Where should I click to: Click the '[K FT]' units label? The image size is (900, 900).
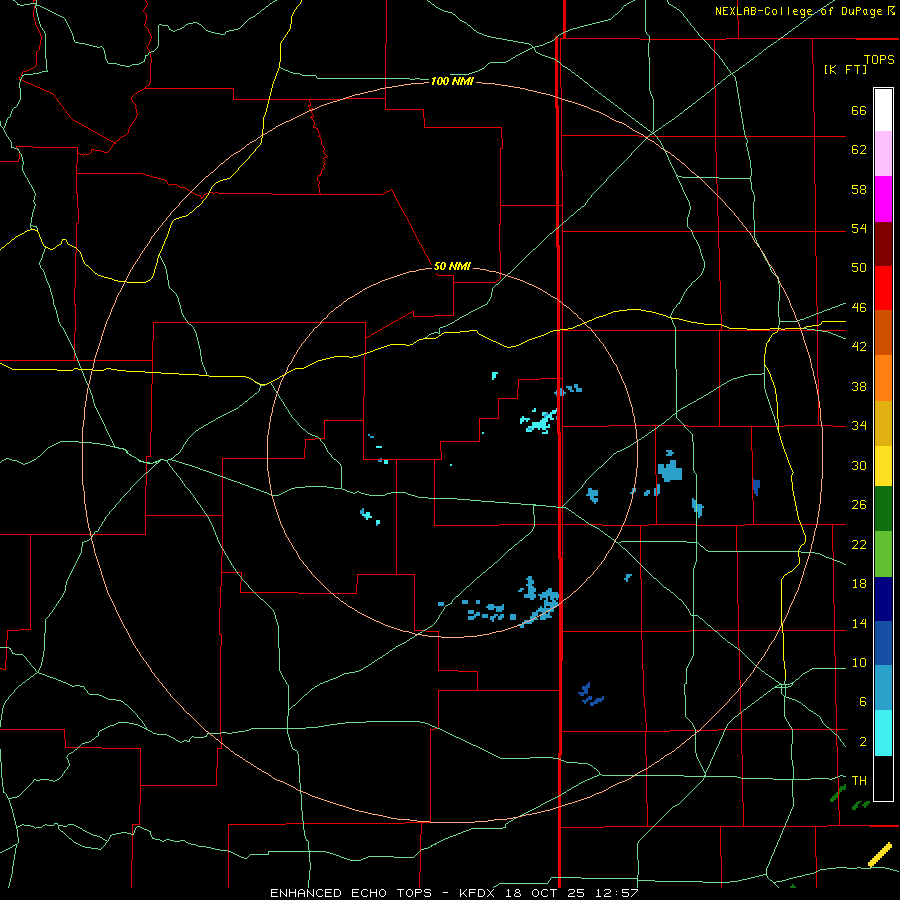coord(845,70)
